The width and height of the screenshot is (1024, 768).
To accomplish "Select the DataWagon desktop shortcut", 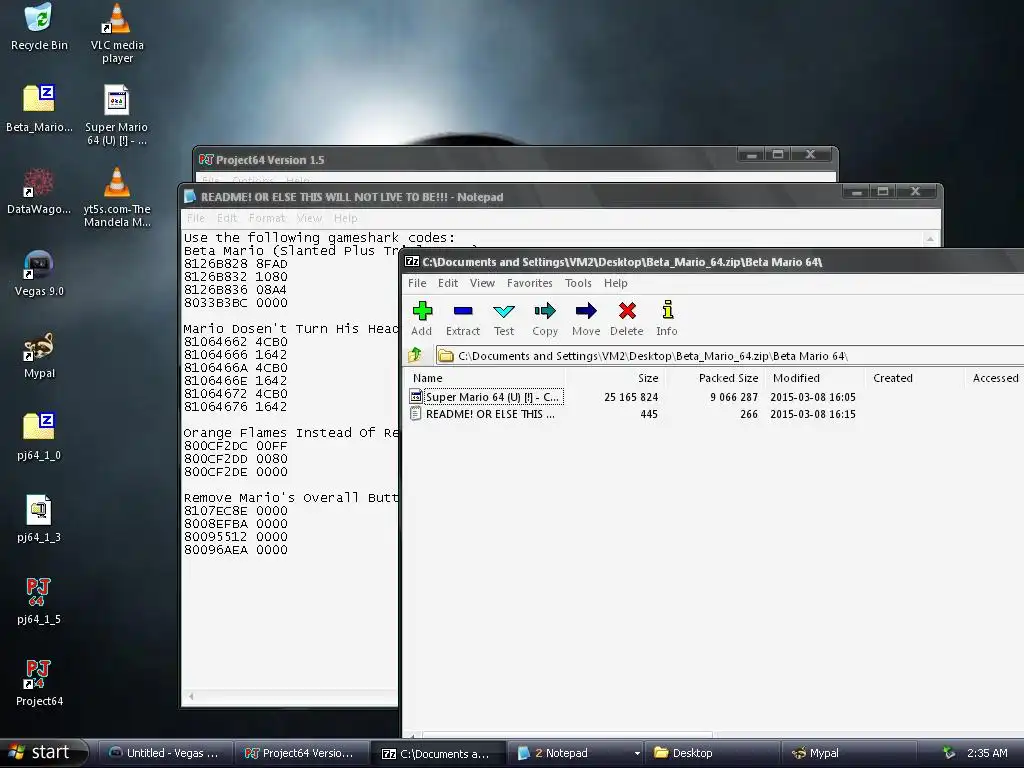I will pyautogui.click(x=39, y=191).
